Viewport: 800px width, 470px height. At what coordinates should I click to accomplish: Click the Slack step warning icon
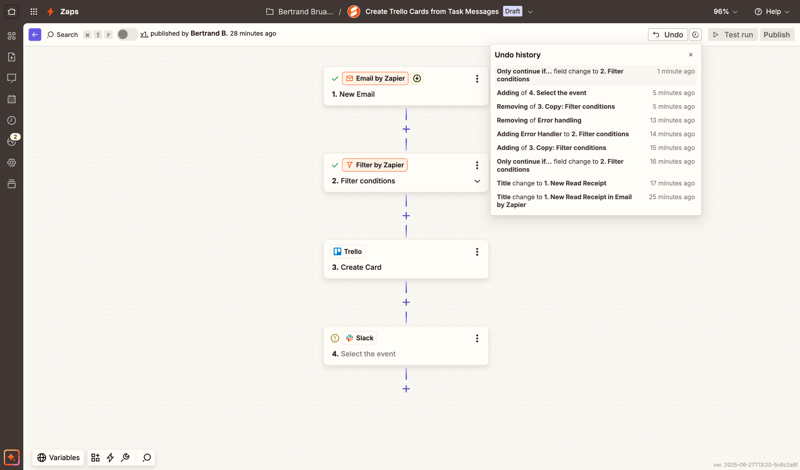[x=335, y=338]
